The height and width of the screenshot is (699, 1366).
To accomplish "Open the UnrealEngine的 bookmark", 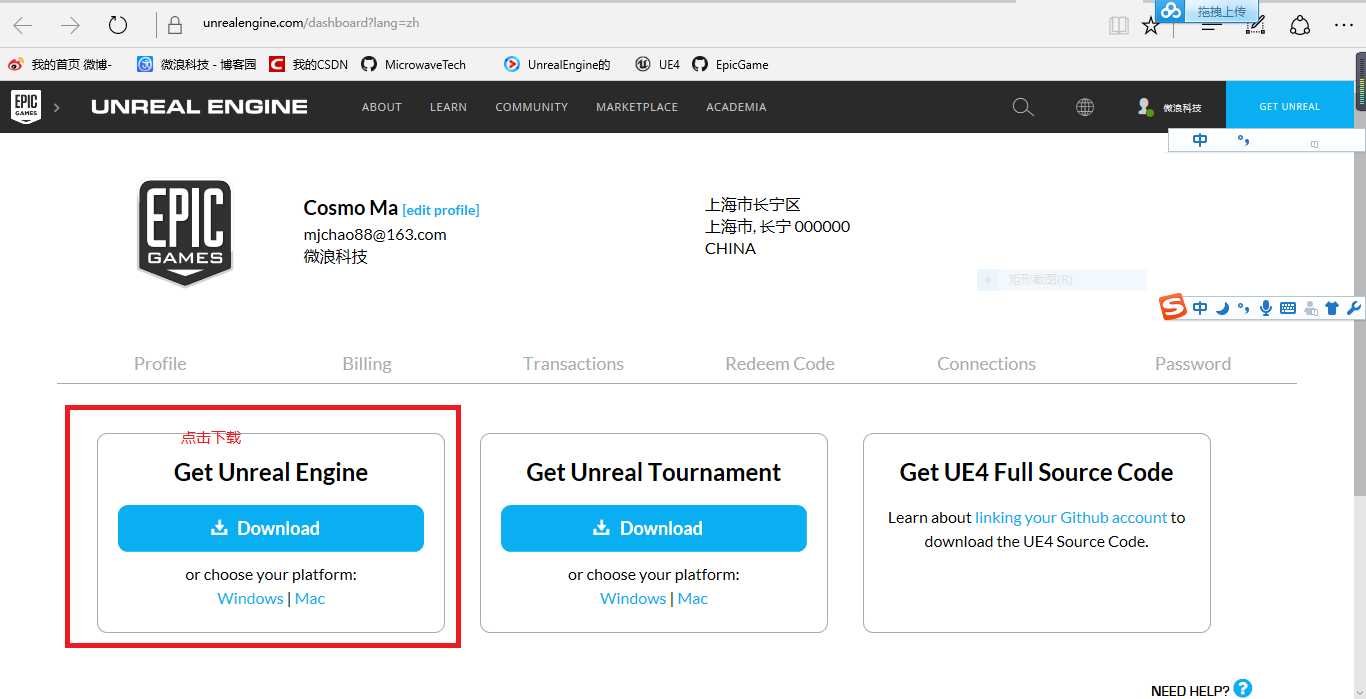I will (x=557, y=64).
